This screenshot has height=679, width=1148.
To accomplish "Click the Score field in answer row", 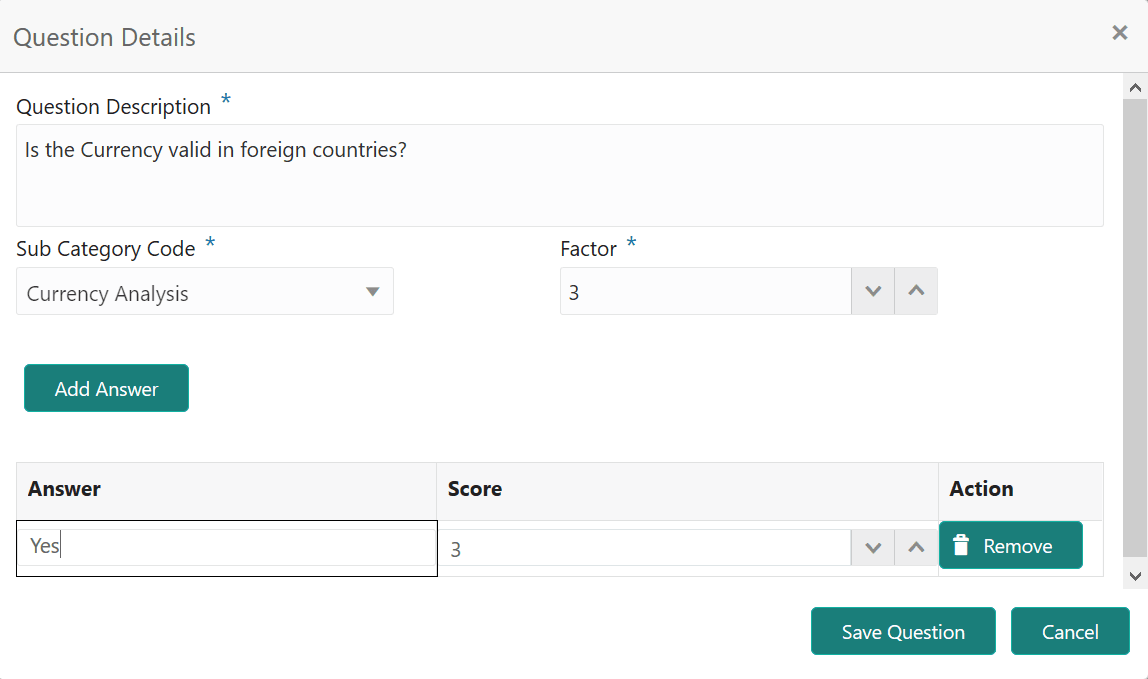I will (x=646, y=548).
